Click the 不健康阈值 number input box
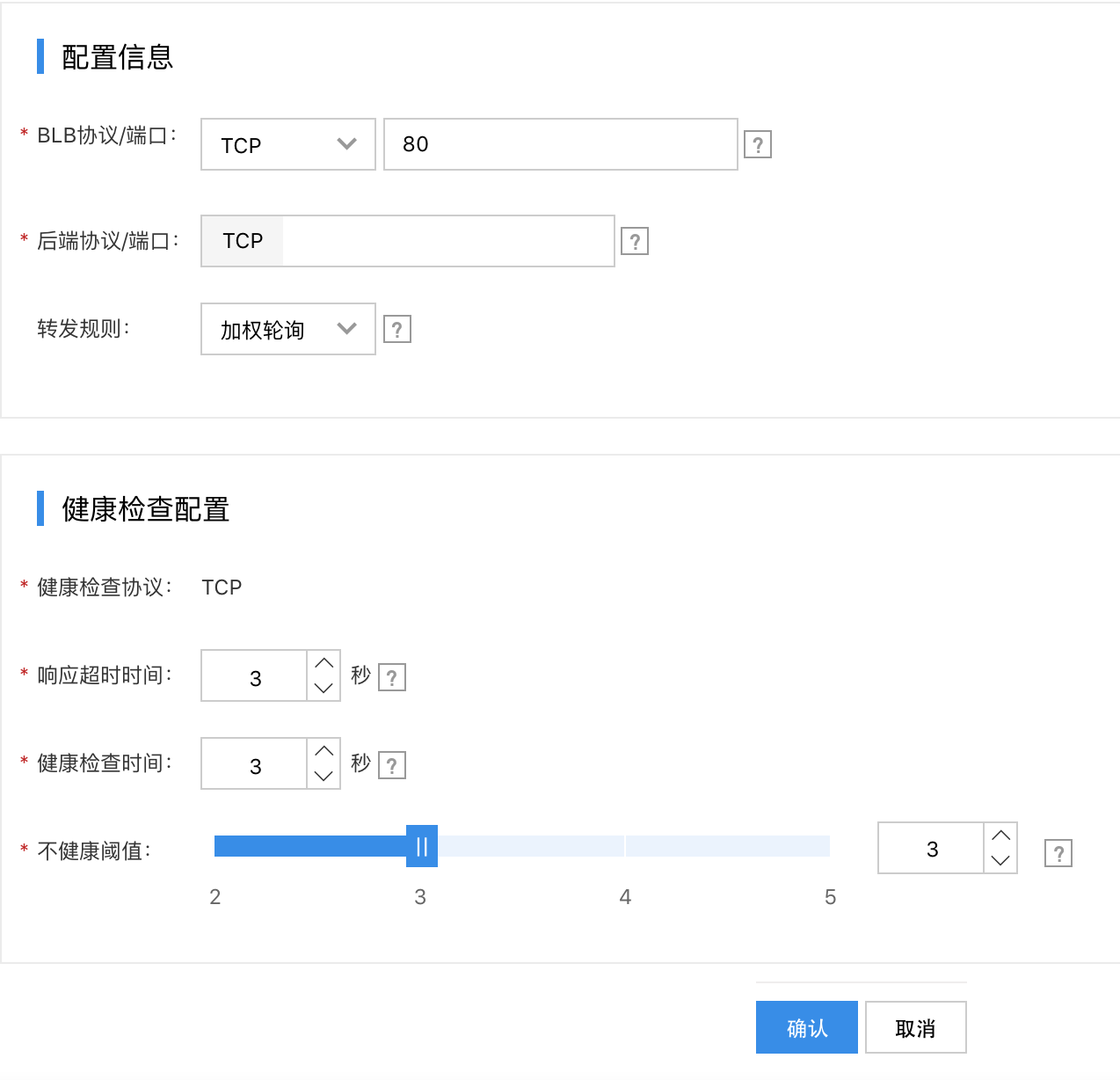This screenshot has height=1080, width=1120. coord(931,848)
